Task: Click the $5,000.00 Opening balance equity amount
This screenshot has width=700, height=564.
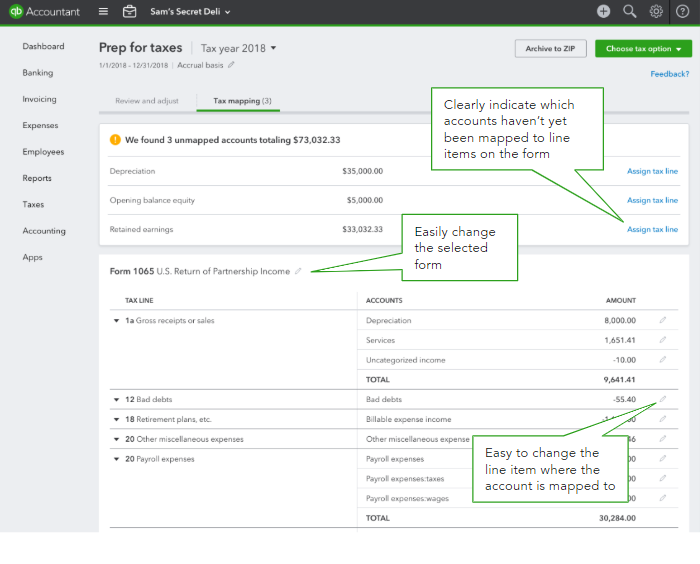Action: pos(365,200)
